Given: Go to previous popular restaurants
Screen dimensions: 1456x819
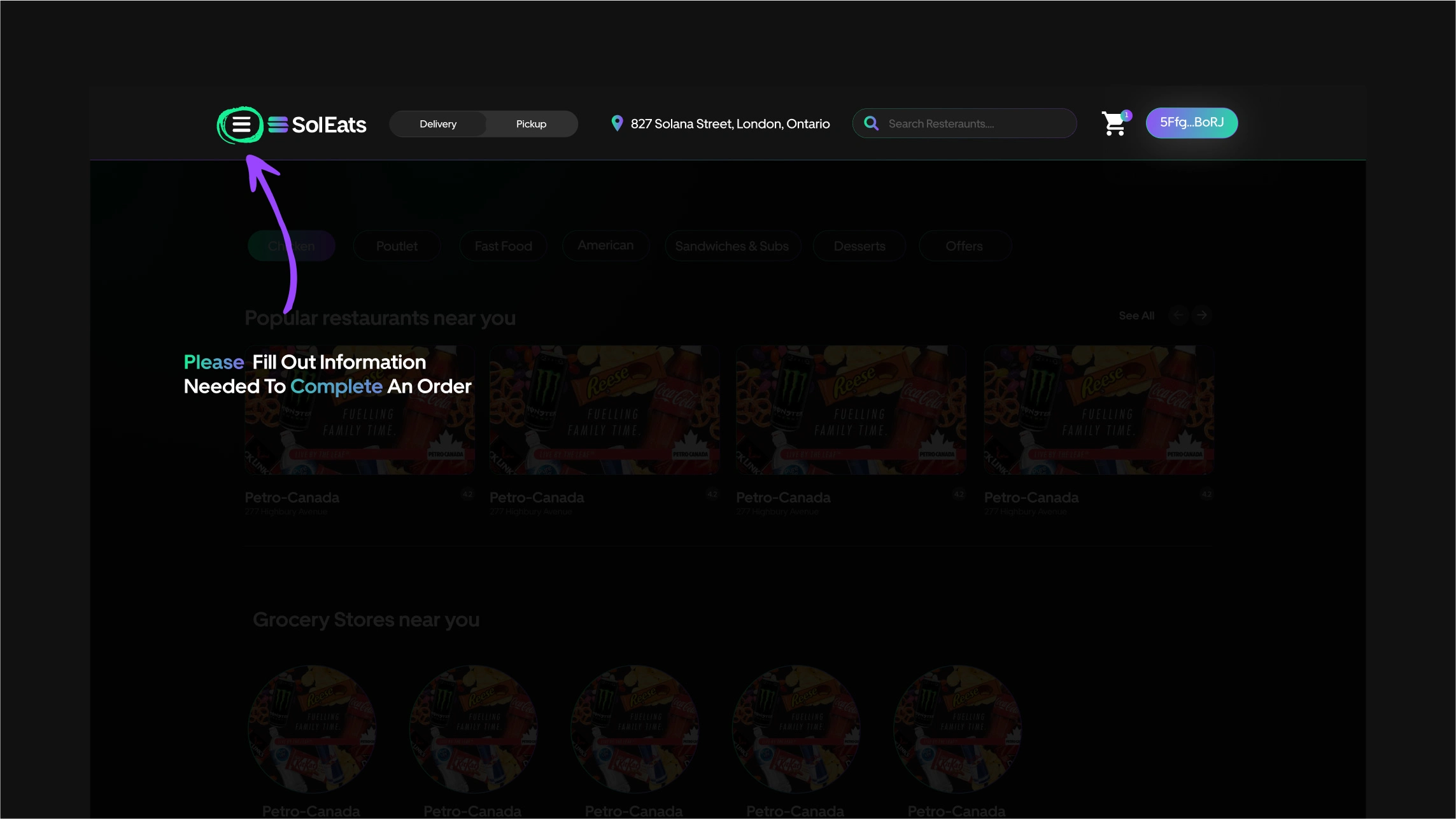Looking at the screenshot, I should 1178,315.
